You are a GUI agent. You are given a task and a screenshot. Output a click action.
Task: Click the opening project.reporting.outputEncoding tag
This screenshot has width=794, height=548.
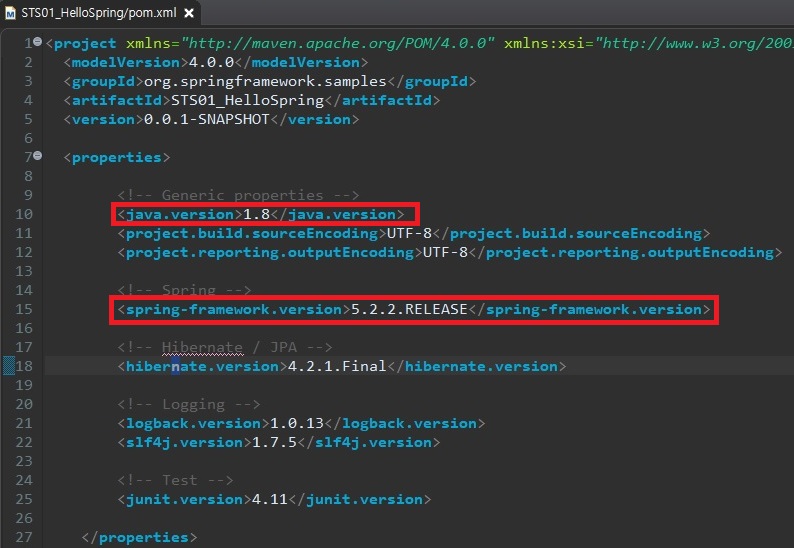(270, 252)
